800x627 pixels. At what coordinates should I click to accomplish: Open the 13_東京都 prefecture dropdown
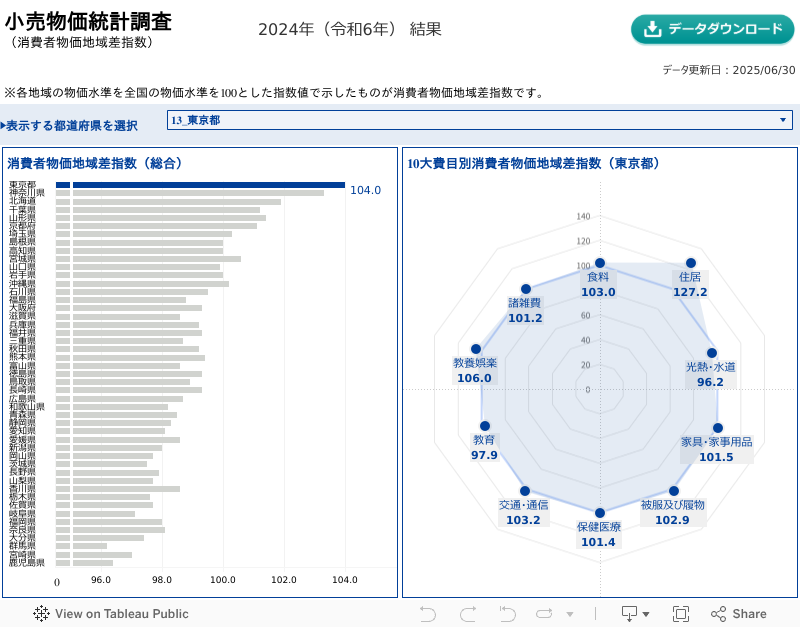pyautogui.click(x=480, y=120)
